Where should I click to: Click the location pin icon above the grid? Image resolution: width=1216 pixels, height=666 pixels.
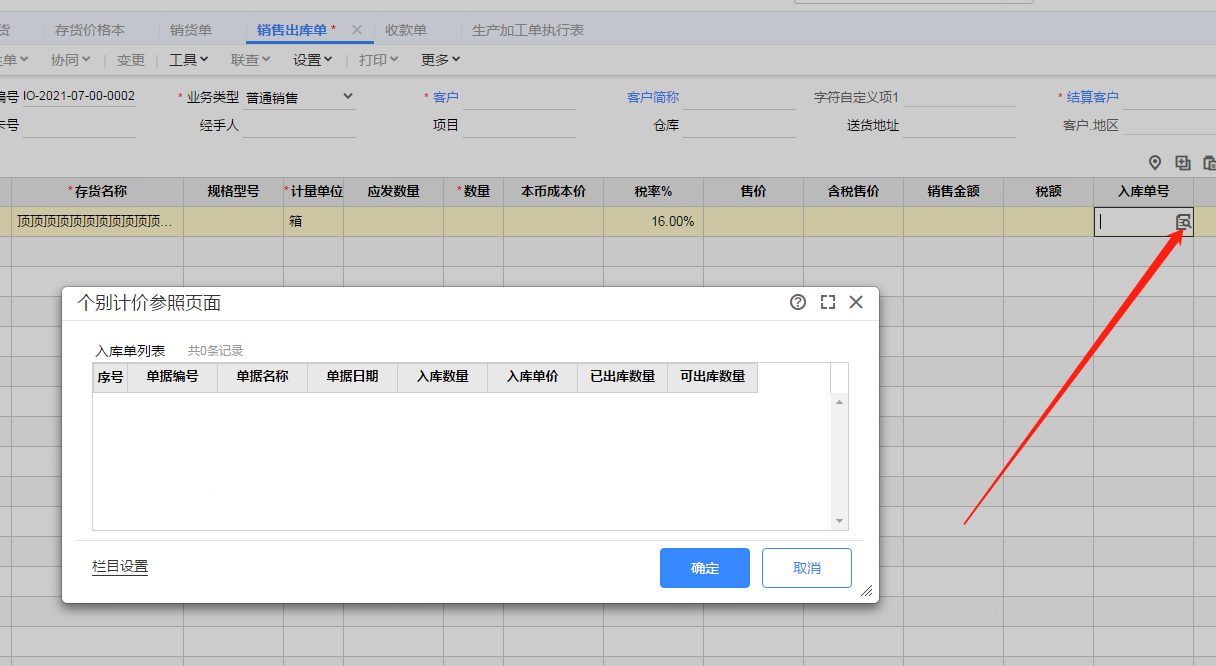[1155, 163]
